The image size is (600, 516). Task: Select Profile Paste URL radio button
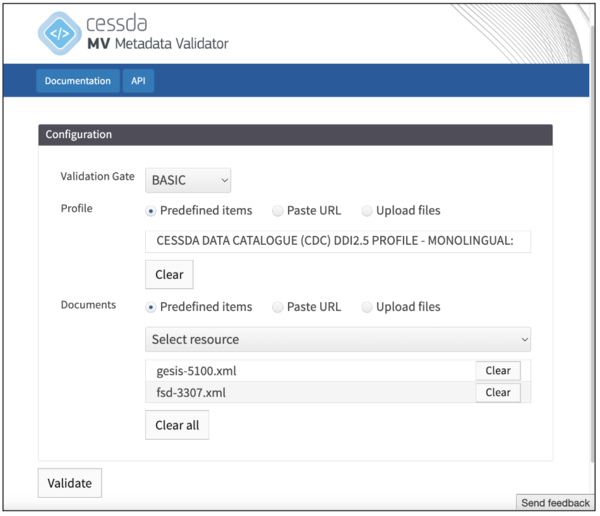coord(278,211)
